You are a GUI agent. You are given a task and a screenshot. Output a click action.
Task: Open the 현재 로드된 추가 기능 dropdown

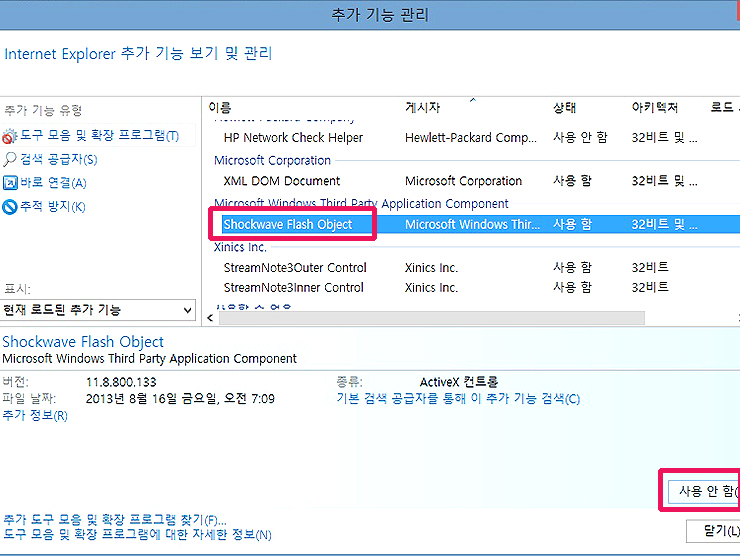click(98, 310)
